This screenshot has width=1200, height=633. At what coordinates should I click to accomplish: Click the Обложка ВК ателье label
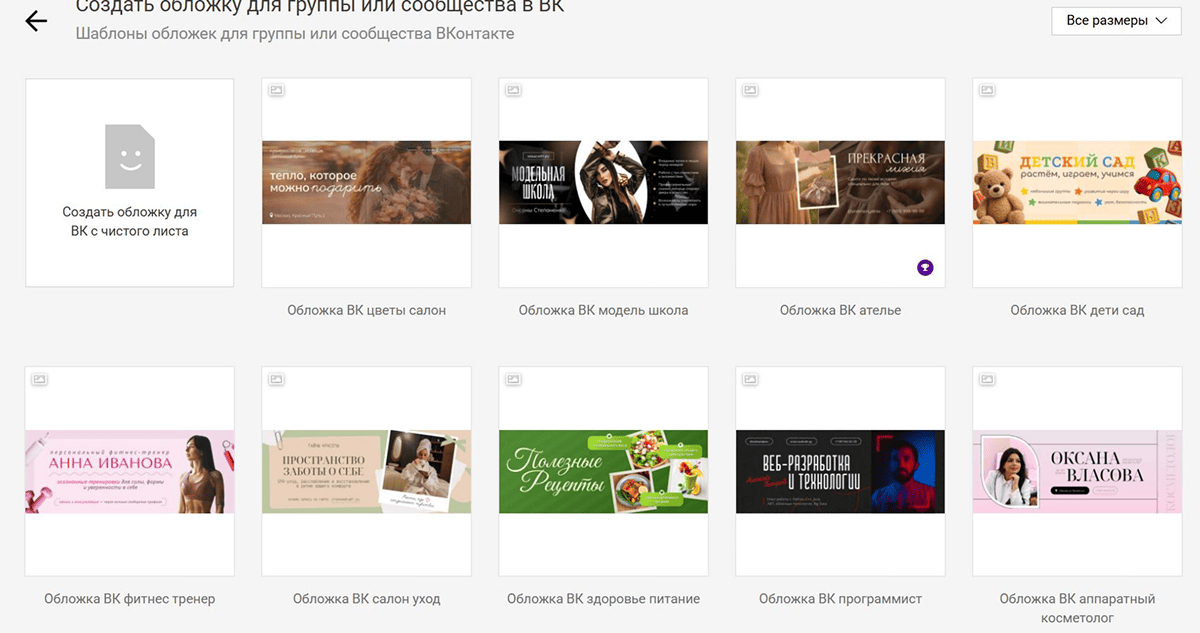[x=840, y=310]
